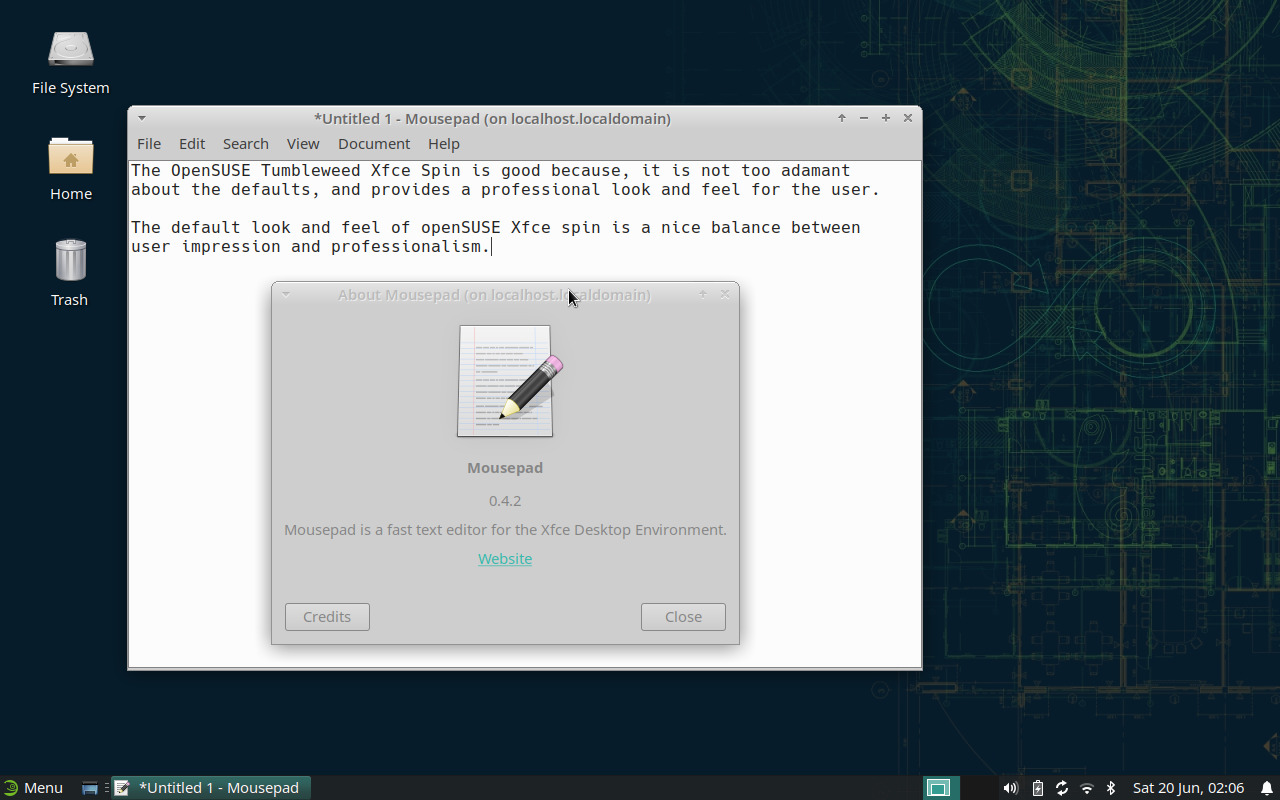Image resolution: width=1280 pixels, height=800 pixels.
Task: Open the Search menu in Mousepad
Action: 245,143
